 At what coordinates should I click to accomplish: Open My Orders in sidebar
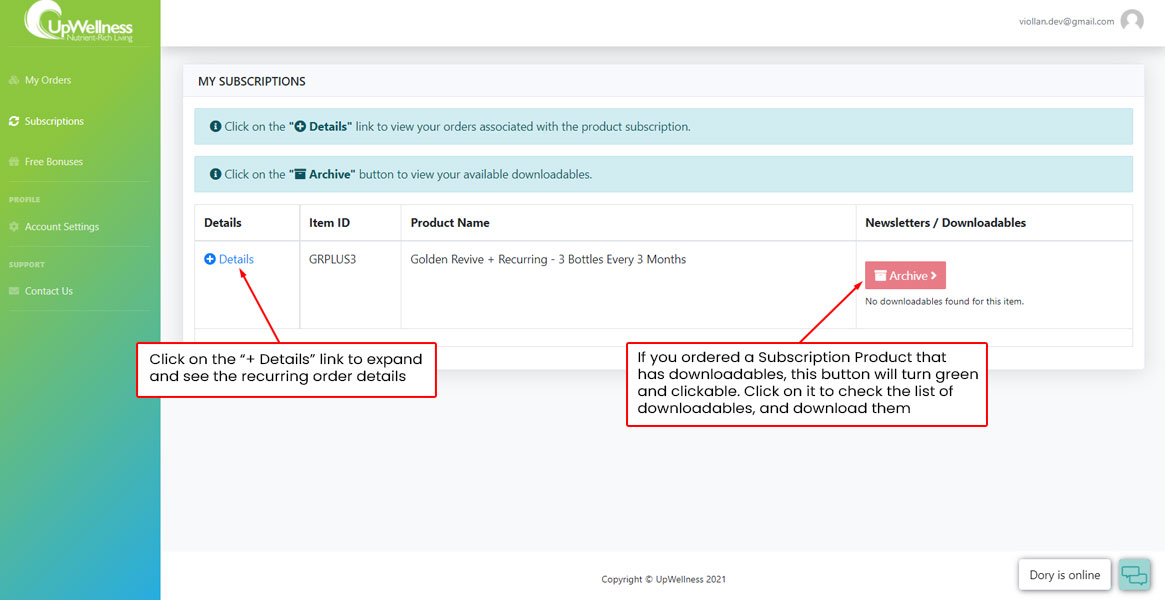(x=40, y=80)
